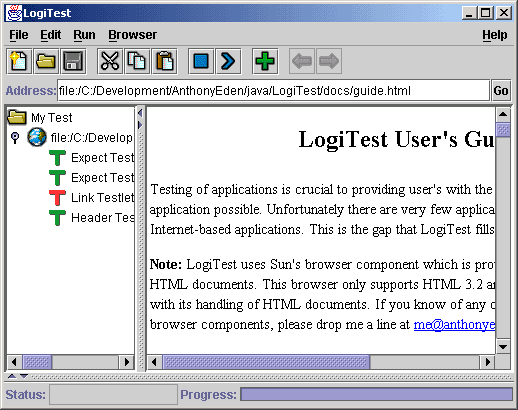Click the empty Status field
Image resolution: width=518 pixels, height=410 pixels.
tap(113, 394)
